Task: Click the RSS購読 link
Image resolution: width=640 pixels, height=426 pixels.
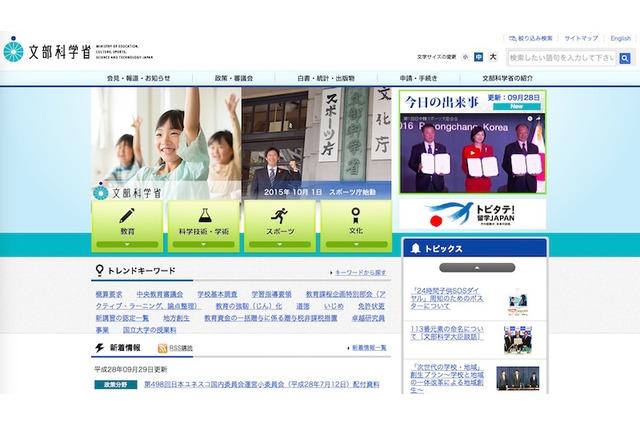Action: (x=181, y=348)
